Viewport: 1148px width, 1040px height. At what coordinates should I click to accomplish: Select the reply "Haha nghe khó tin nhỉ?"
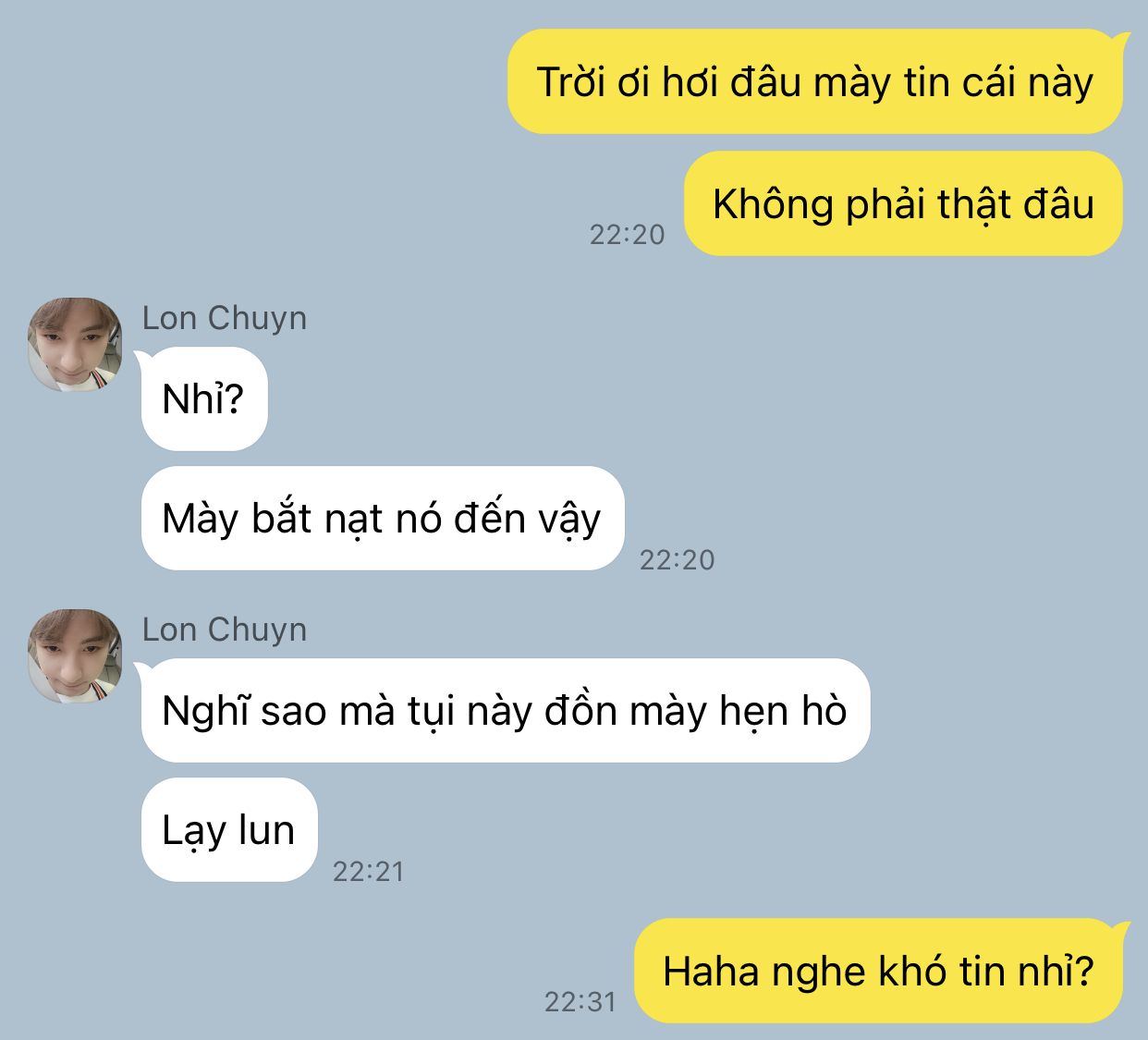[x=879, y=971]
